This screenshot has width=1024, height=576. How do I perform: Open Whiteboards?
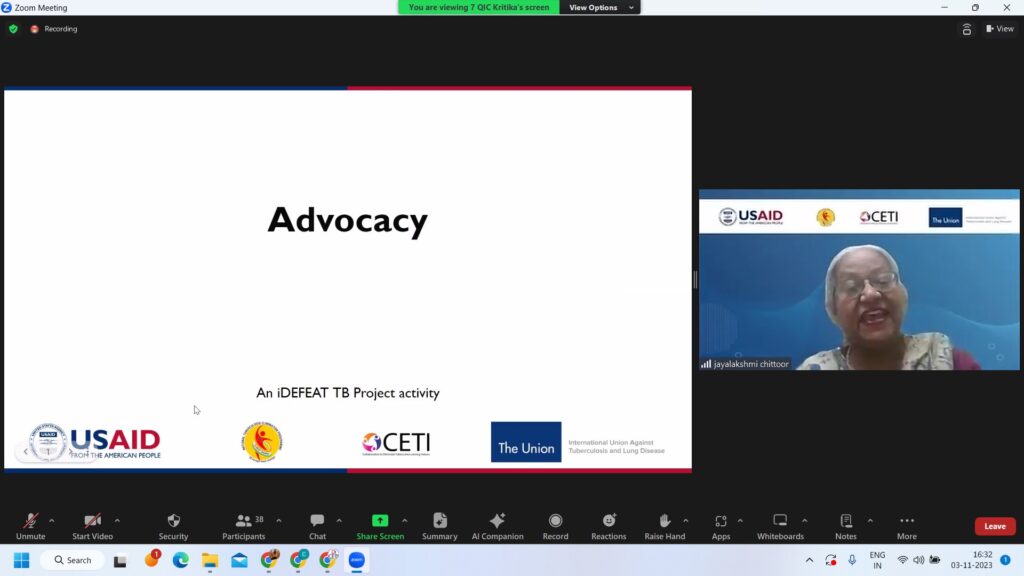[x=780, y=525]
